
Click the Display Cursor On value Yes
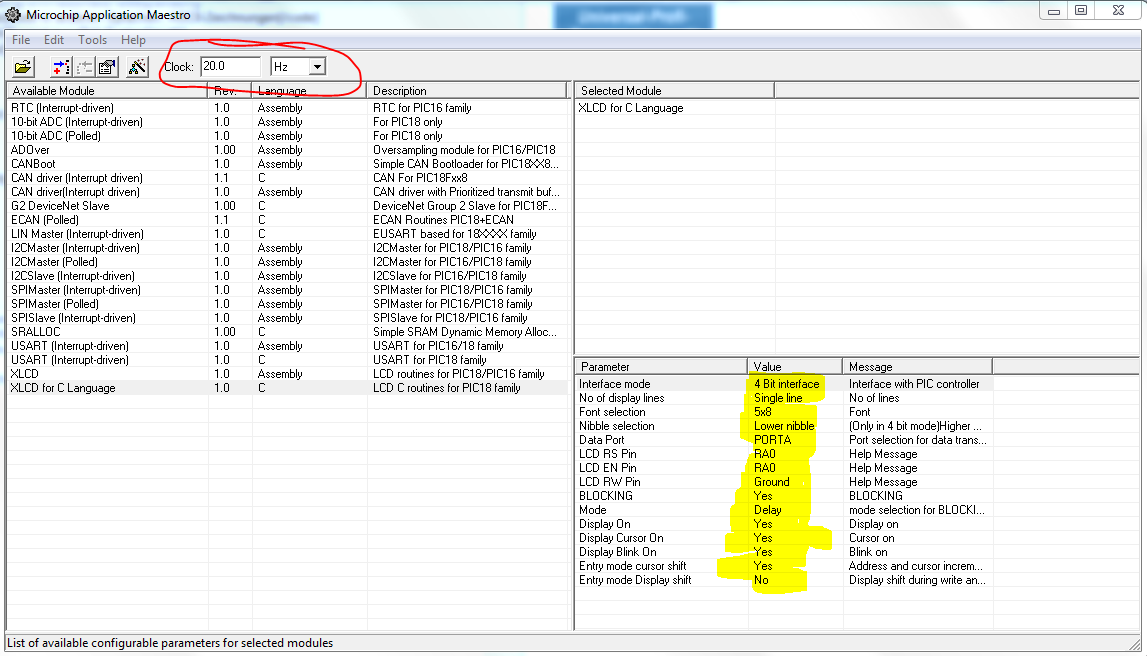tap(762, 538)
